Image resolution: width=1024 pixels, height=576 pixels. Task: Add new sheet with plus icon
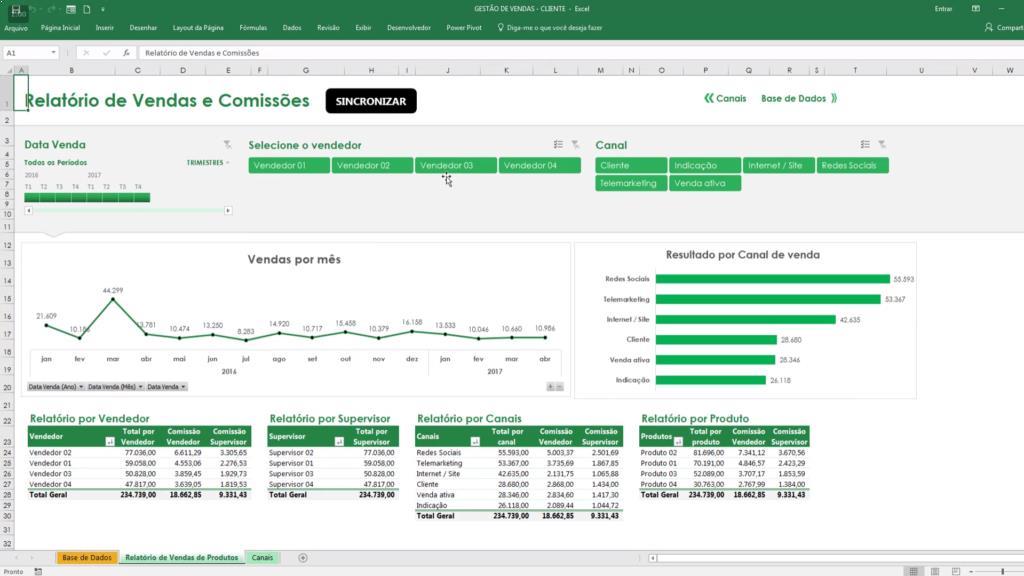pyautogui.click(x=303, y=557)
